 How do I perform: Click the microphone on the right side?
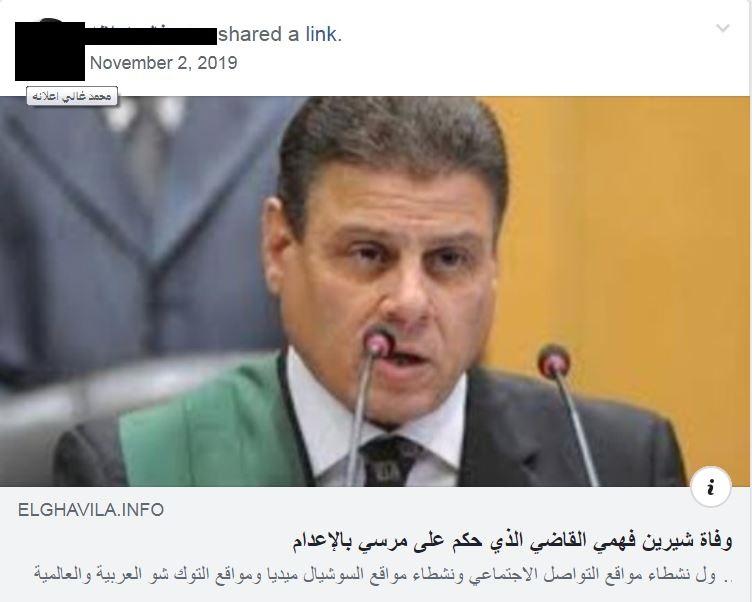pos(554,361)
